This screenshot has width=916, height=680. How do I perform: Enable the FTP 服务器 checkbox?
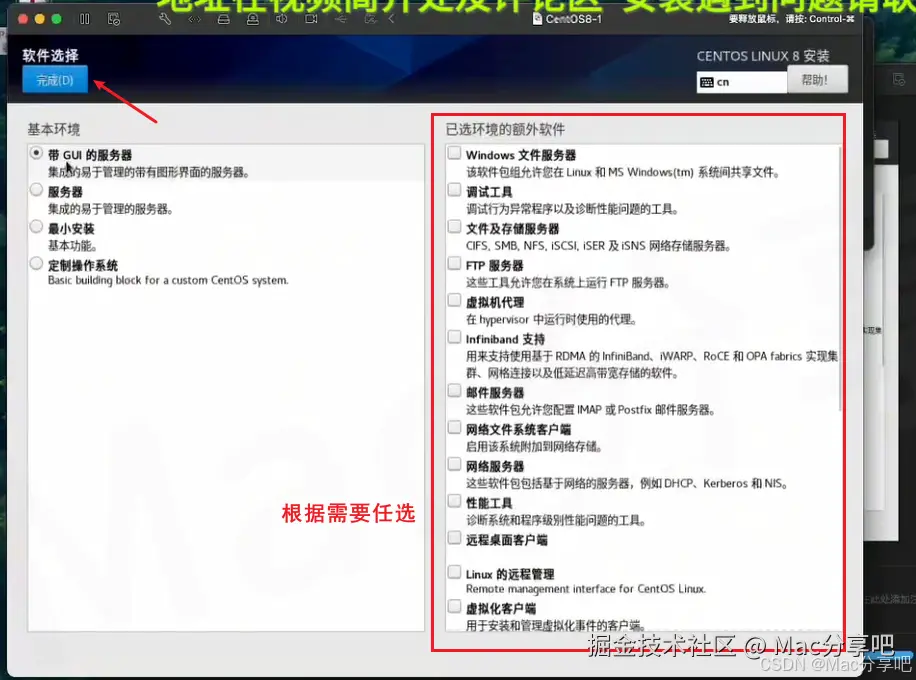pos(453,263)
